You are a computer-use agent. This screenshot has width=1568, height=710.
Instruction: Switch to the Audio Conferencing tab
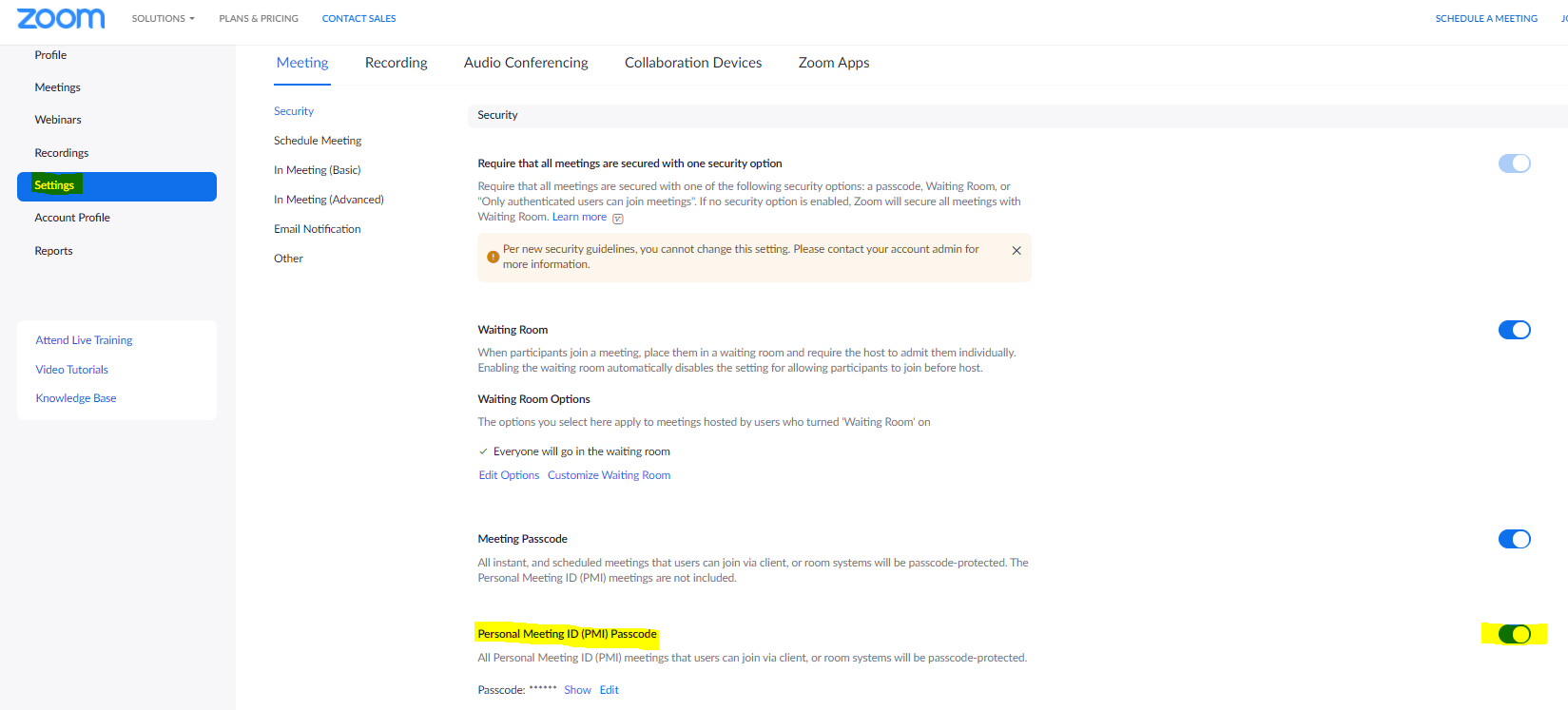coord(526,63)
